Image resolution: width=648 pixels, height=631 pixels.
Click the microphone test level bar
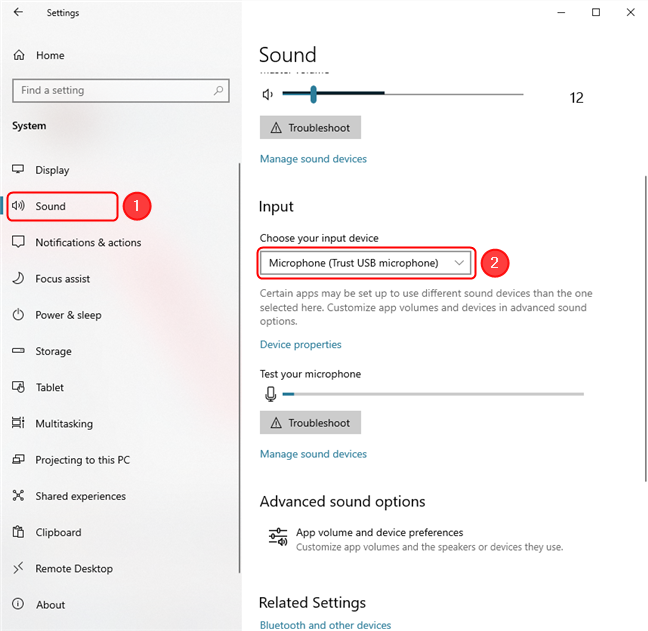(x=433, y=394)
